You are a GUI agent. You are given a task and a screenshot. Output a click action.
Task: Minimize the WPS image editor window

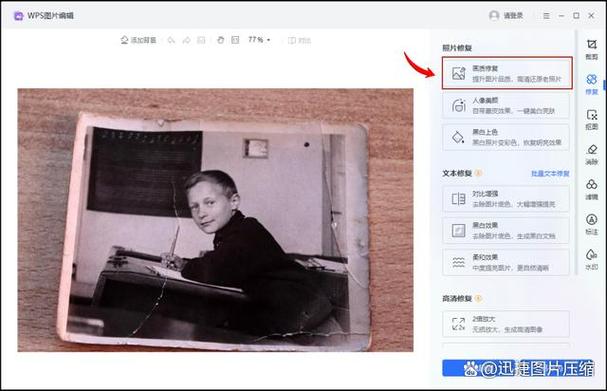pyautogui.click(x=561, y=15)
